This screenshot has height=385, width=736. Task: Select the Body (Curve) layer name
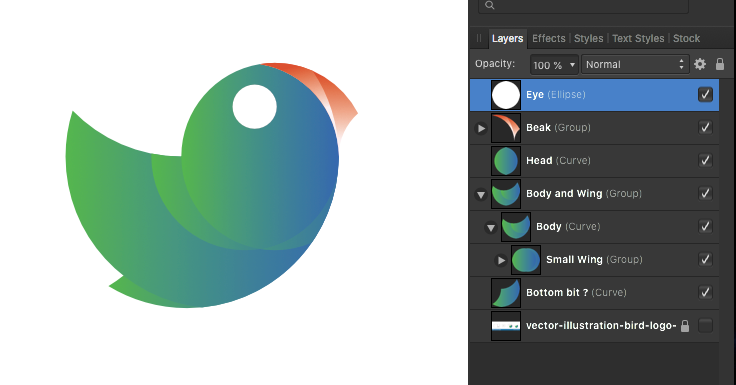click(568, 226)
